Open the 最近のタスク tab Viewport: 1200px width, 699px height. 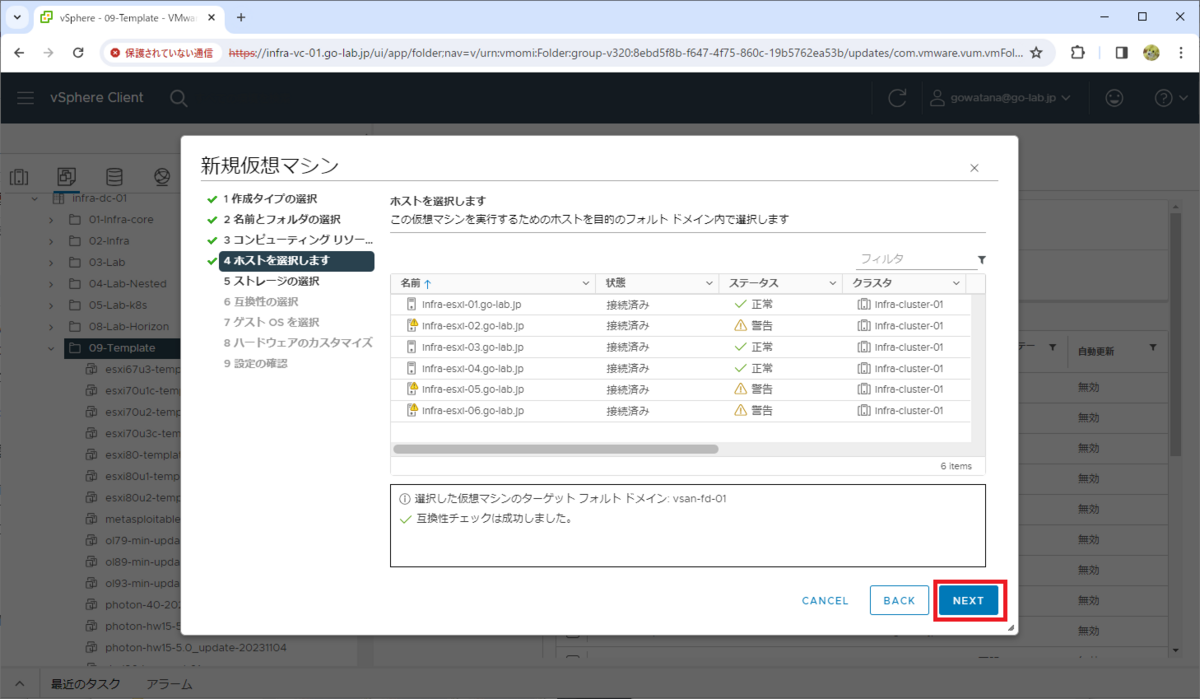tap(85, 684)
